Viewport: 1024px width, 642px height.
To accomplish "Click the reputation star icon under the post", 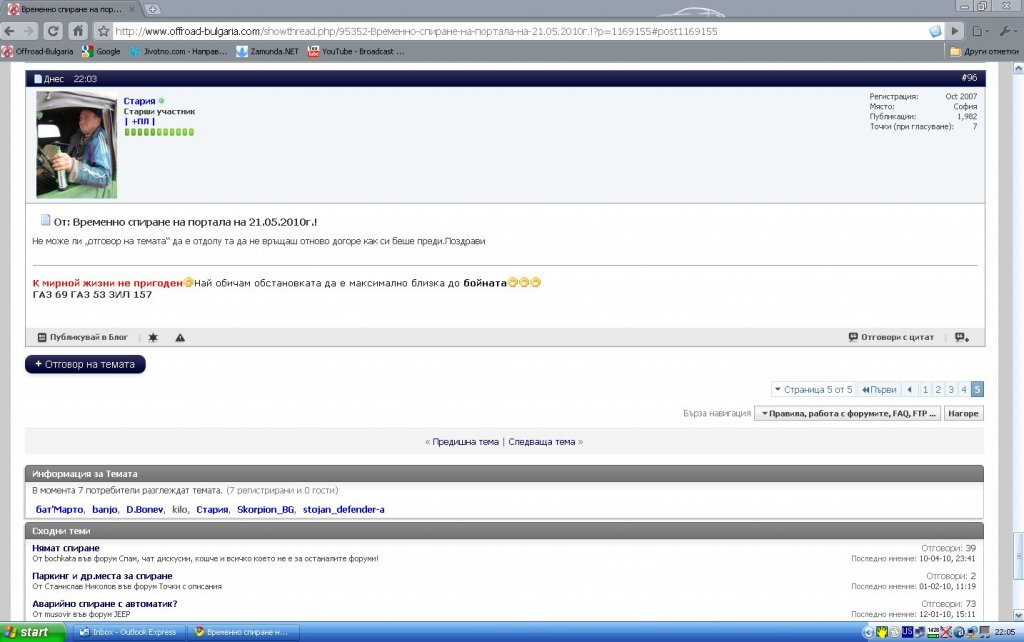I will click(x=153, y=337).
